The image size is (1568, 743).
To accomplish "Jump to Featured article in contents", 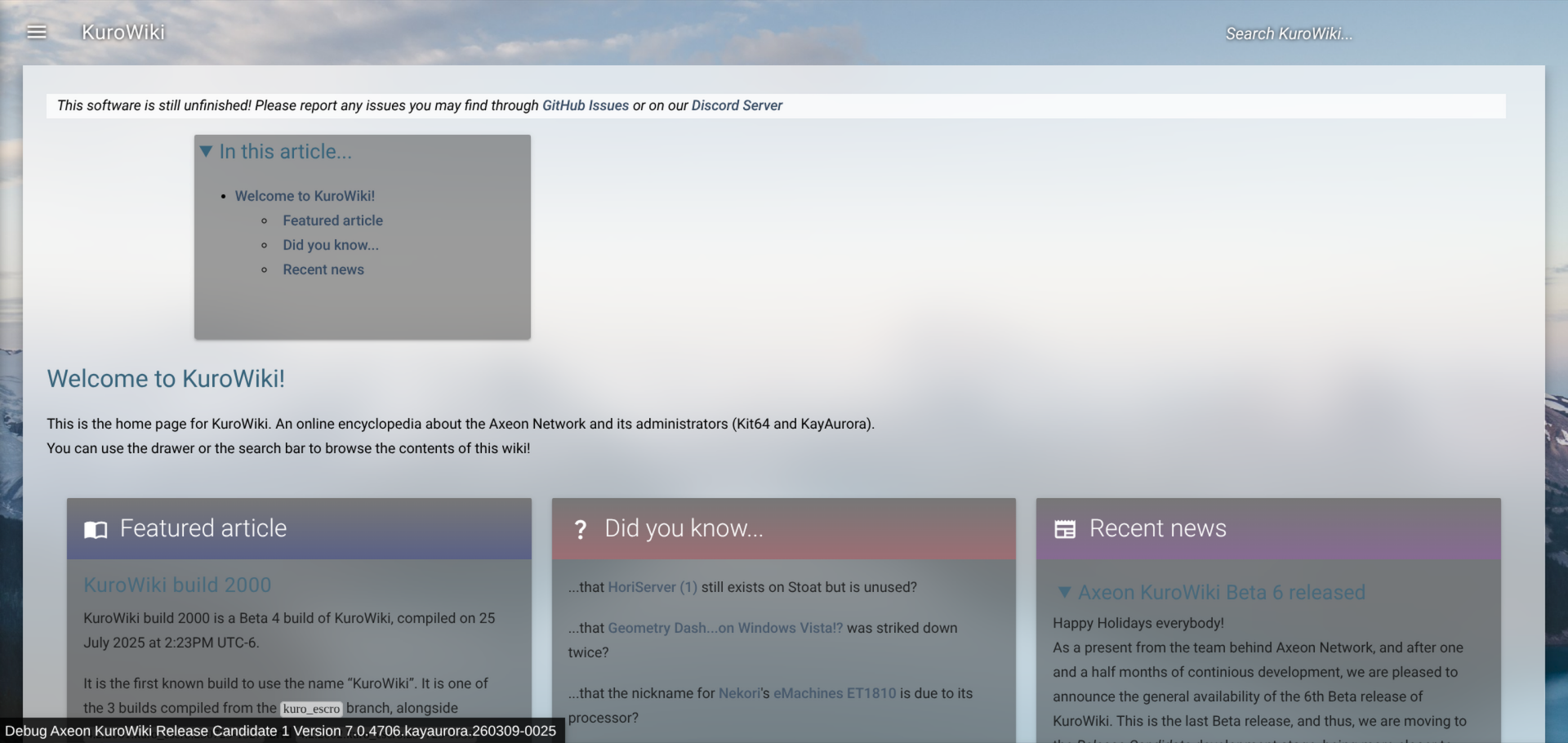I will point(332,220).
